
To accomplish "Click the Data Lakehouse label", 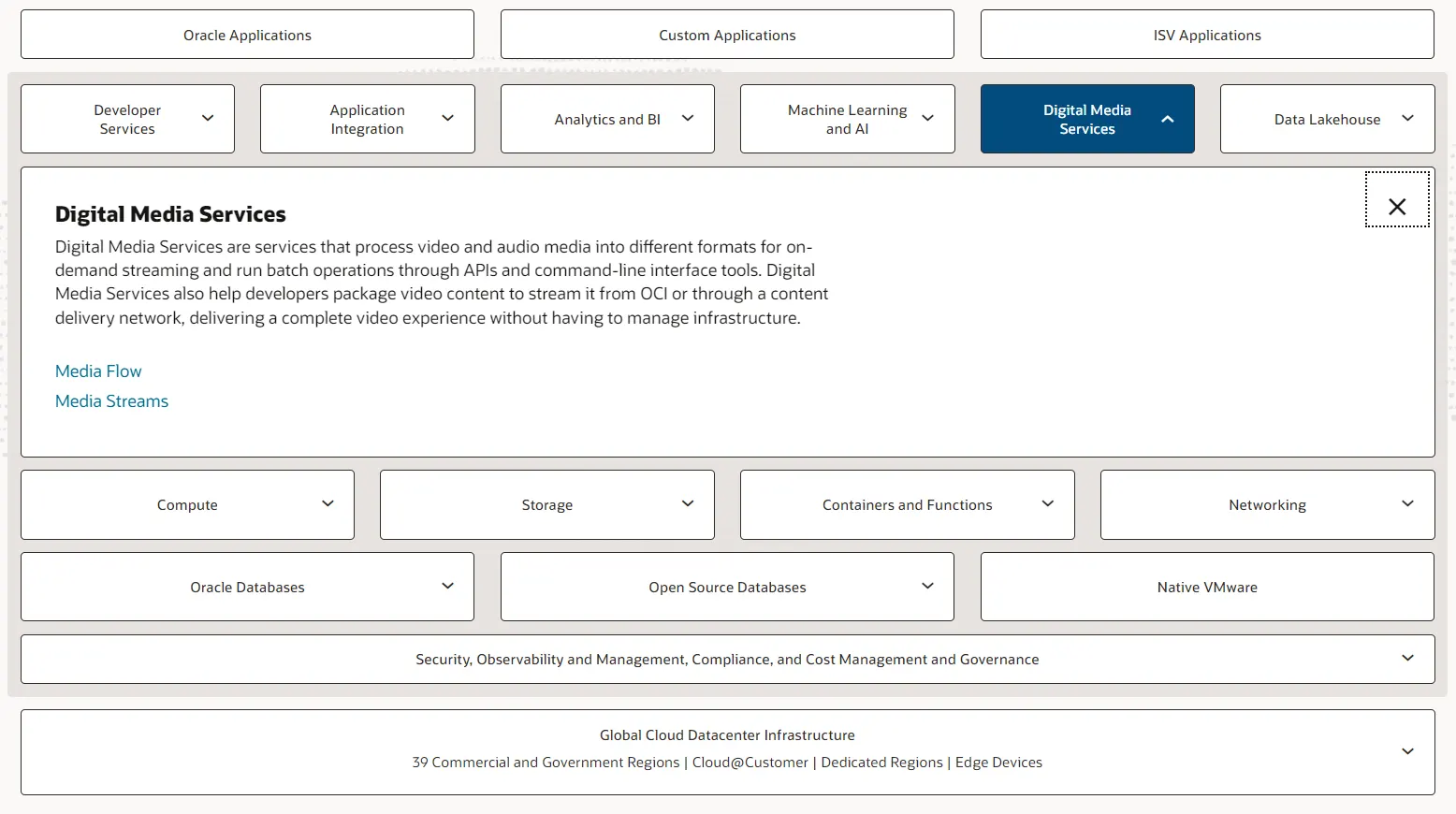I will (x=1327, y=120).
